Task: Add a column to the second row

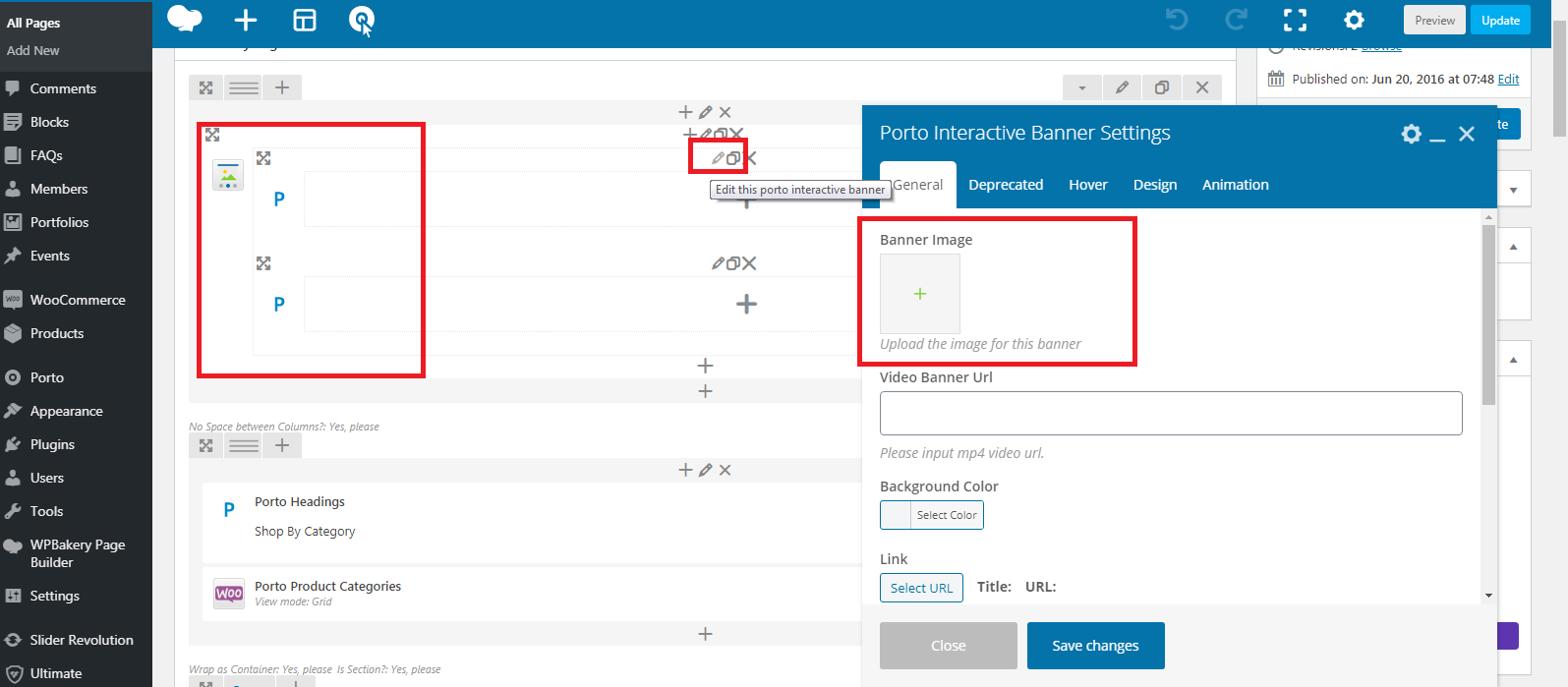Action: coord(282,445)
